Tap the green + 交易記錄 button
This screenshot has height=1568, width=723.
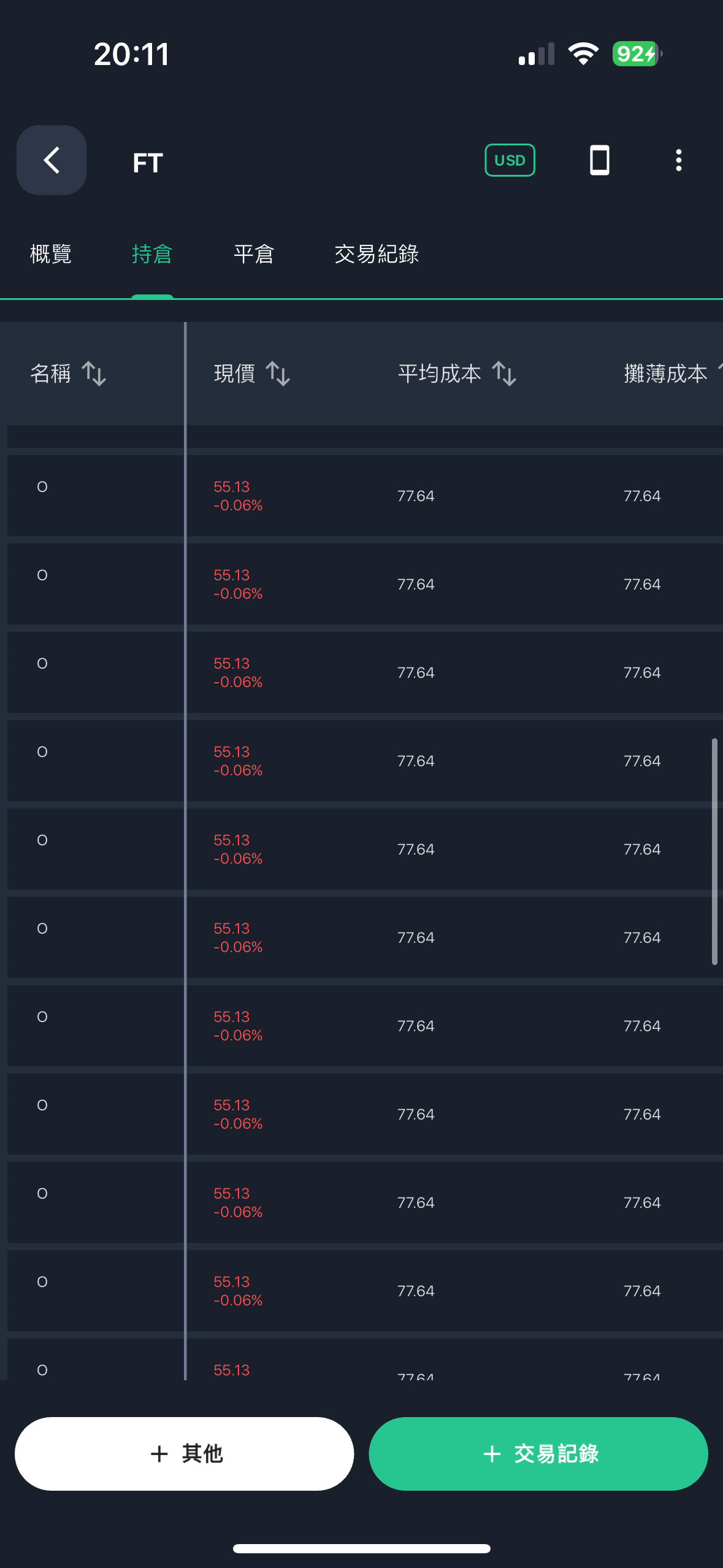538,1453
